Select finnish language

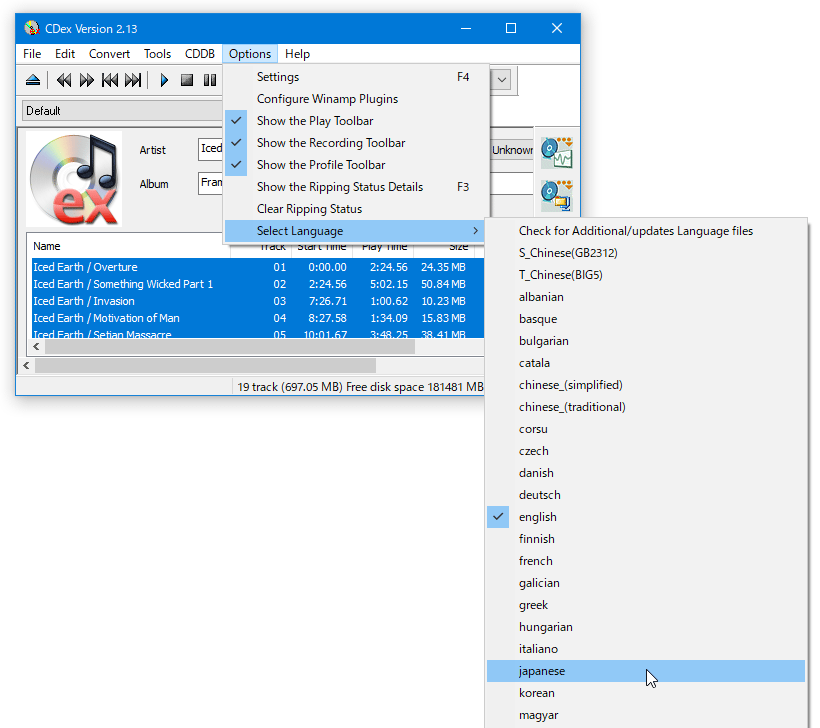coord(646,539)
